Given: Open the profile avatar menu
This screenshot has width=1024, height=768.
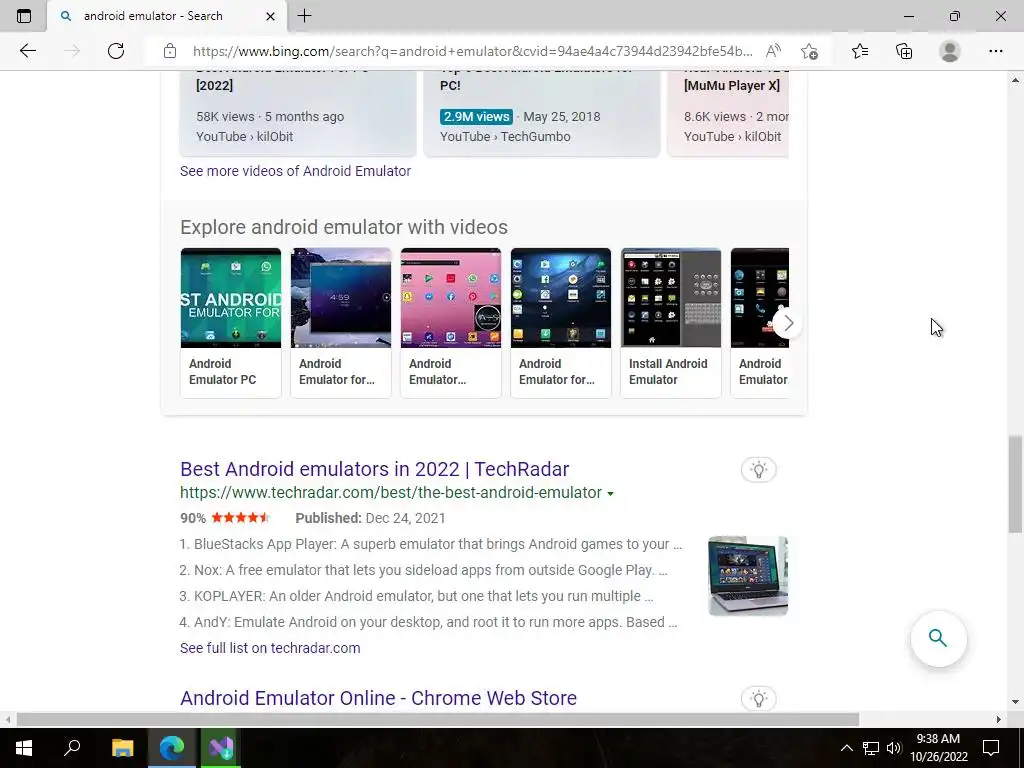Looking at the screenshot, I should coord(950,51).
